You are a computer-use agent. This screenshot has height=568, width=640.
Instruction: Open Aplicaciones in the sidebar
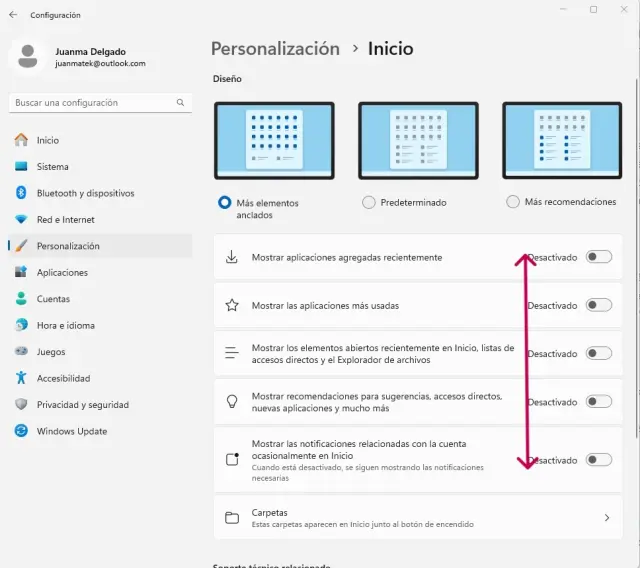point(62,272)
